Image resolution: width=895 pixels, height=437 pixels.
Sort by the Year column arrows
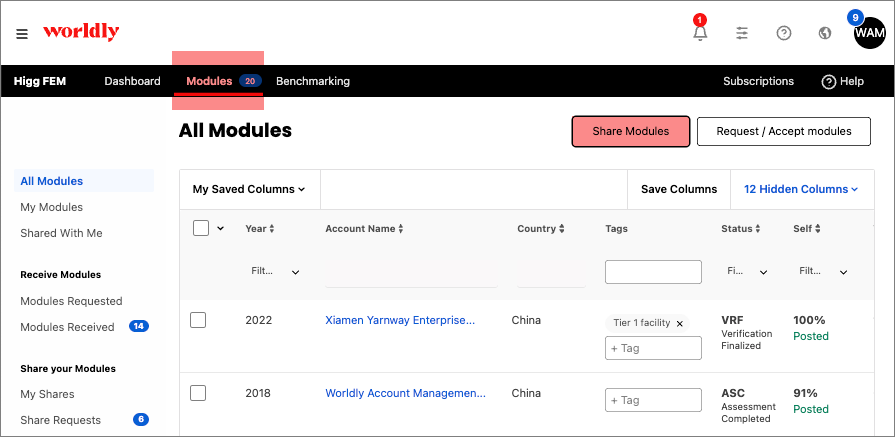pyautogui.click(x=272, y=229)
